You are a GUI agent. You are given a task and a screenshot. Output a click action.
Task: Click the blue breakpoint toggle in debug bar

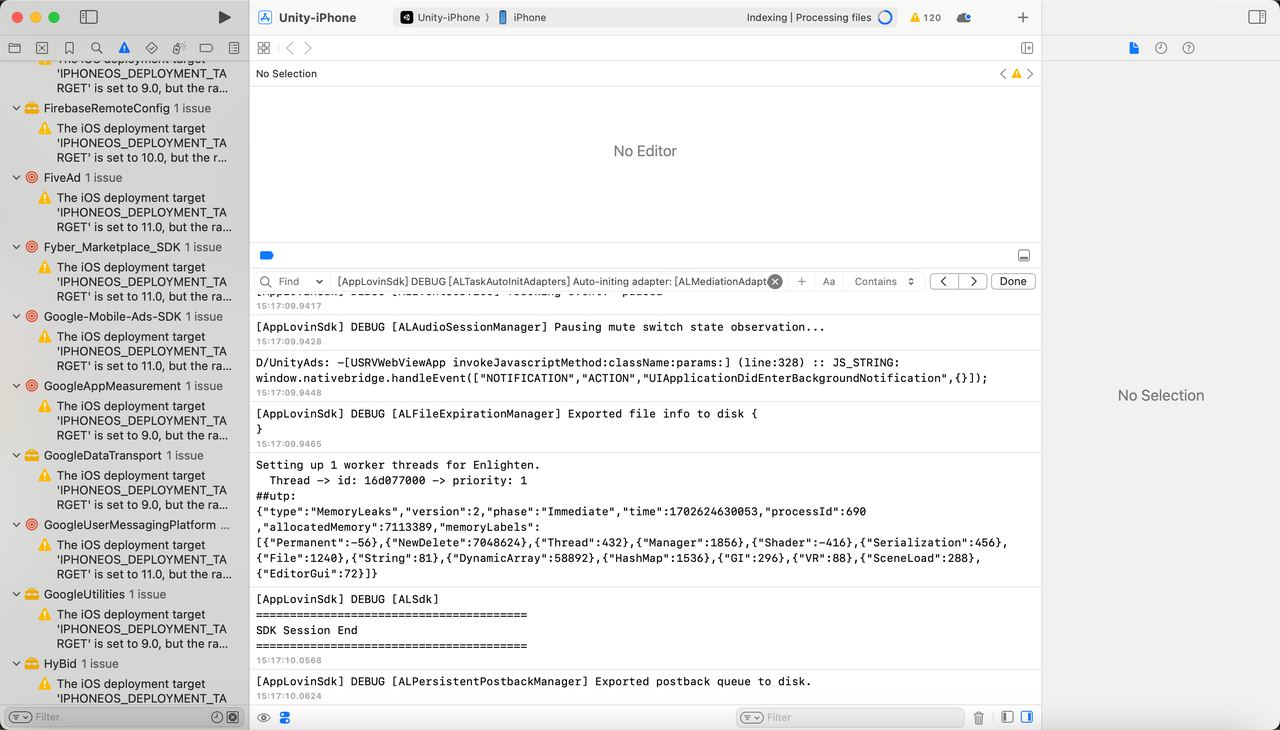(267, 255)
